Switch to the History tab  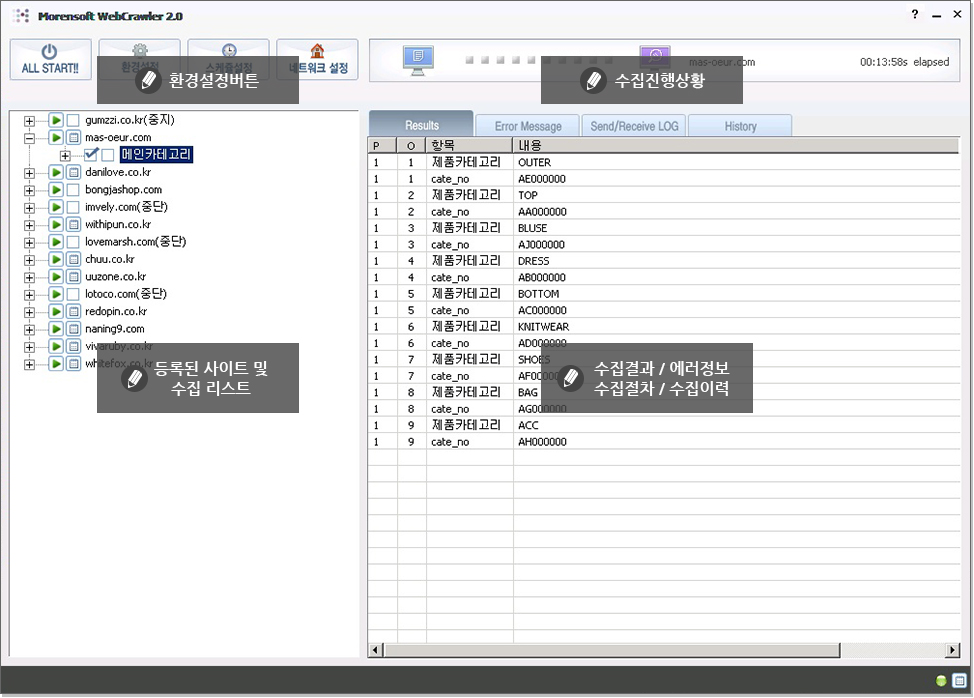(740, 126)
